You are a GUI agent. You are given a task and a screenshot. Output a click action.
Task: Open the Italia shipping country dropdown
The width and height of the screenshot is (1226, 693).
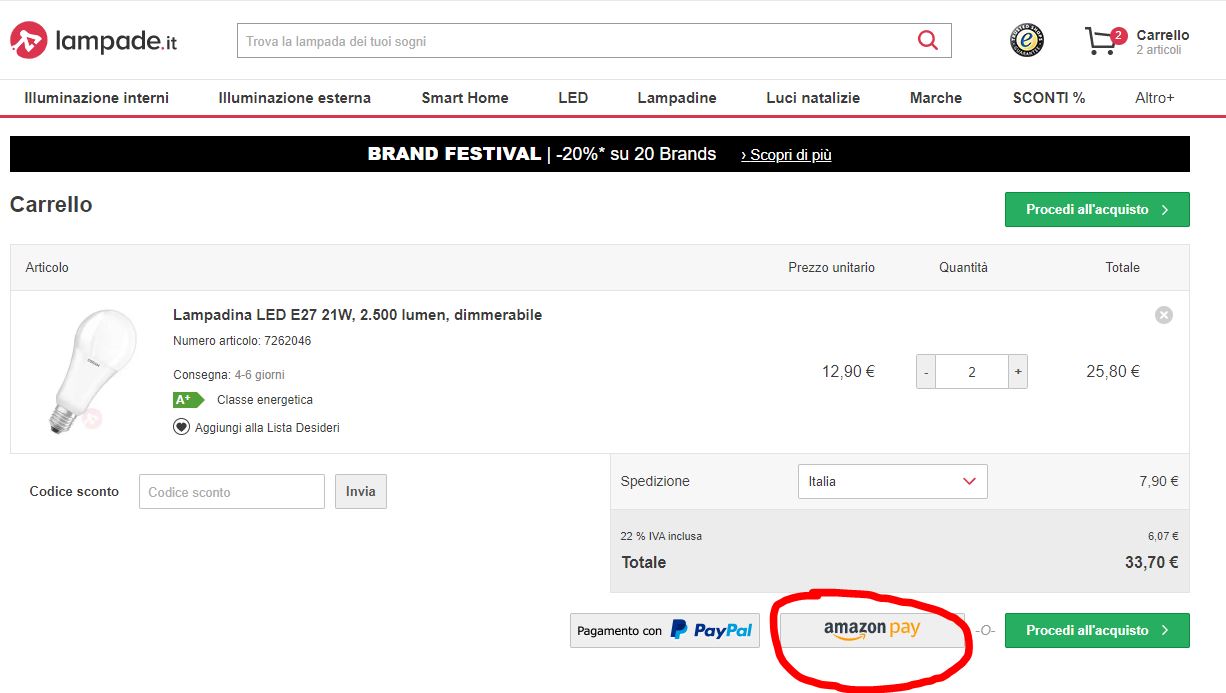(x=892, y=481)
